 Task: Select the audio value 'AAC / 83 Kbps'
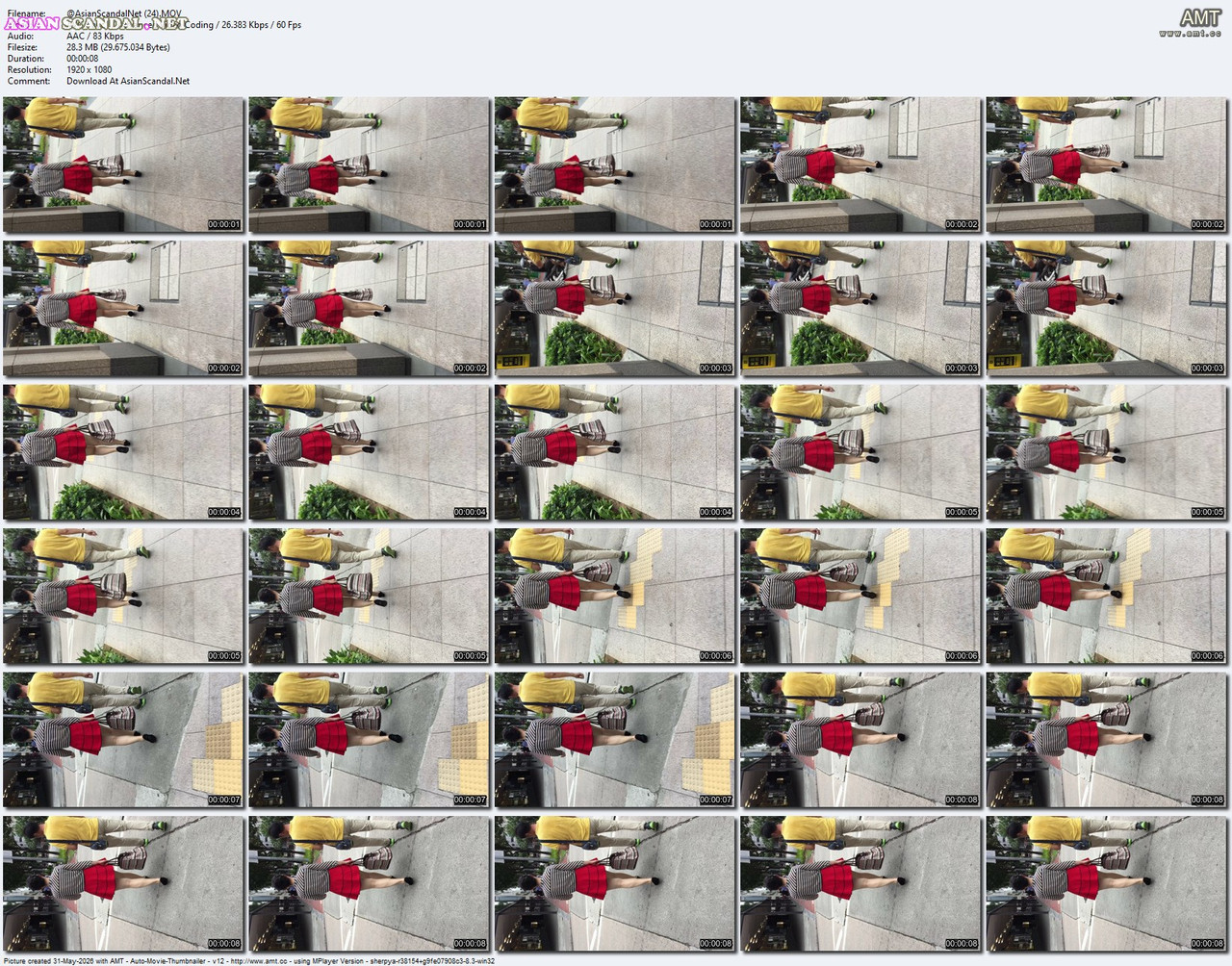95,36
